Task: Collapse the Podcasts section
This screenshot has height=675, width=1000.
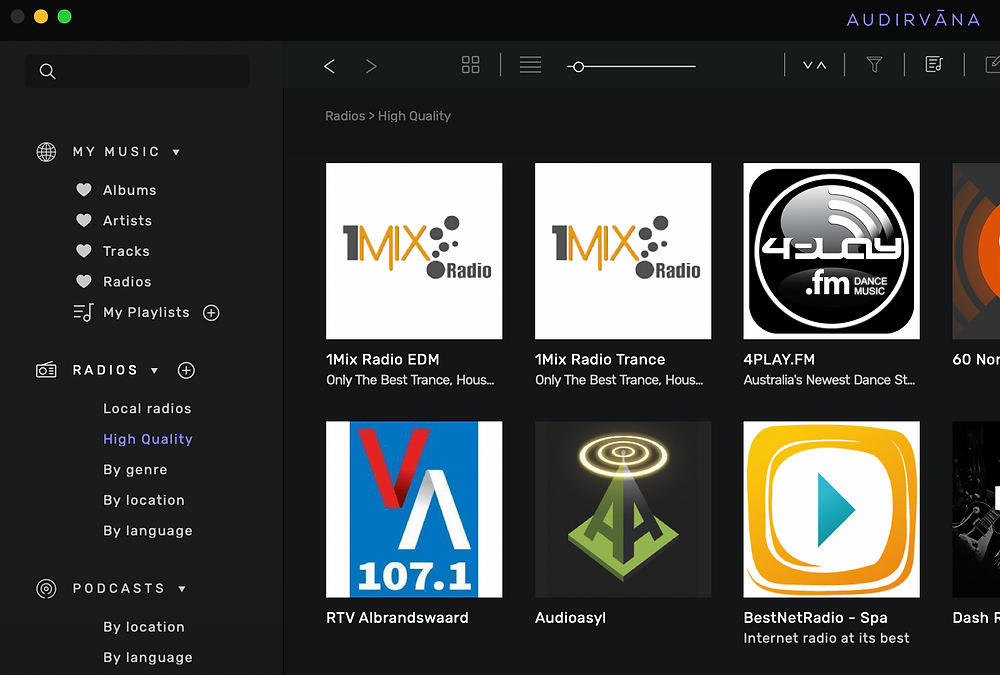Action: coord(182,589)
